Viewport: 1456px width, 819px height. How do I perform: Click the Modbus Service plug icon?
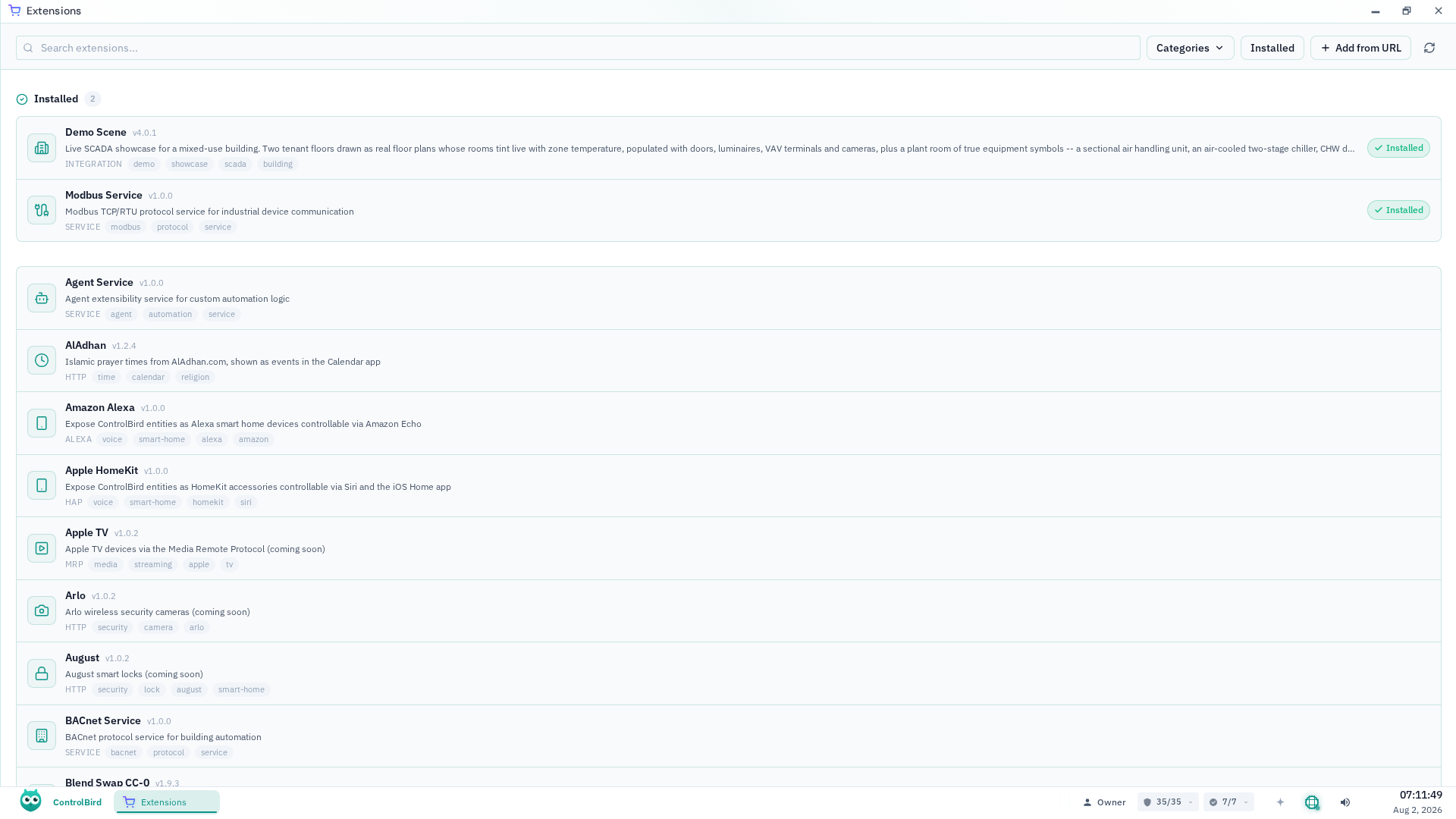pos(42,210)
